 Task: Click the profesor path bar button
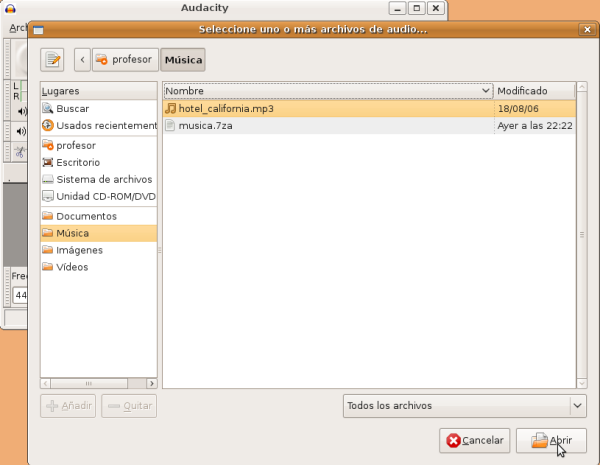click(x=124, y=59)
